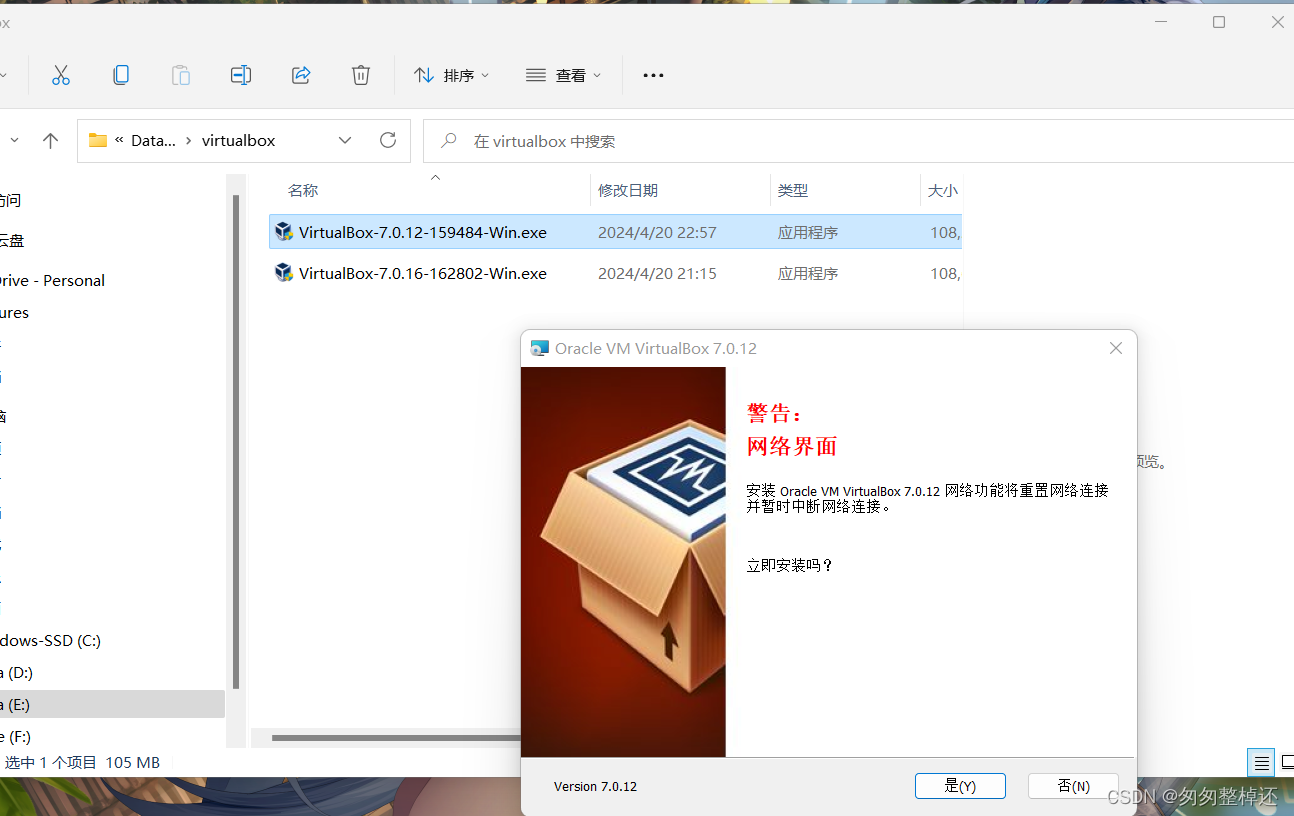The height and width of the screenshot is (816, 1294).
Task: Select the OneDrive - Personal sidebar item
Action: [x=52, y=280]
